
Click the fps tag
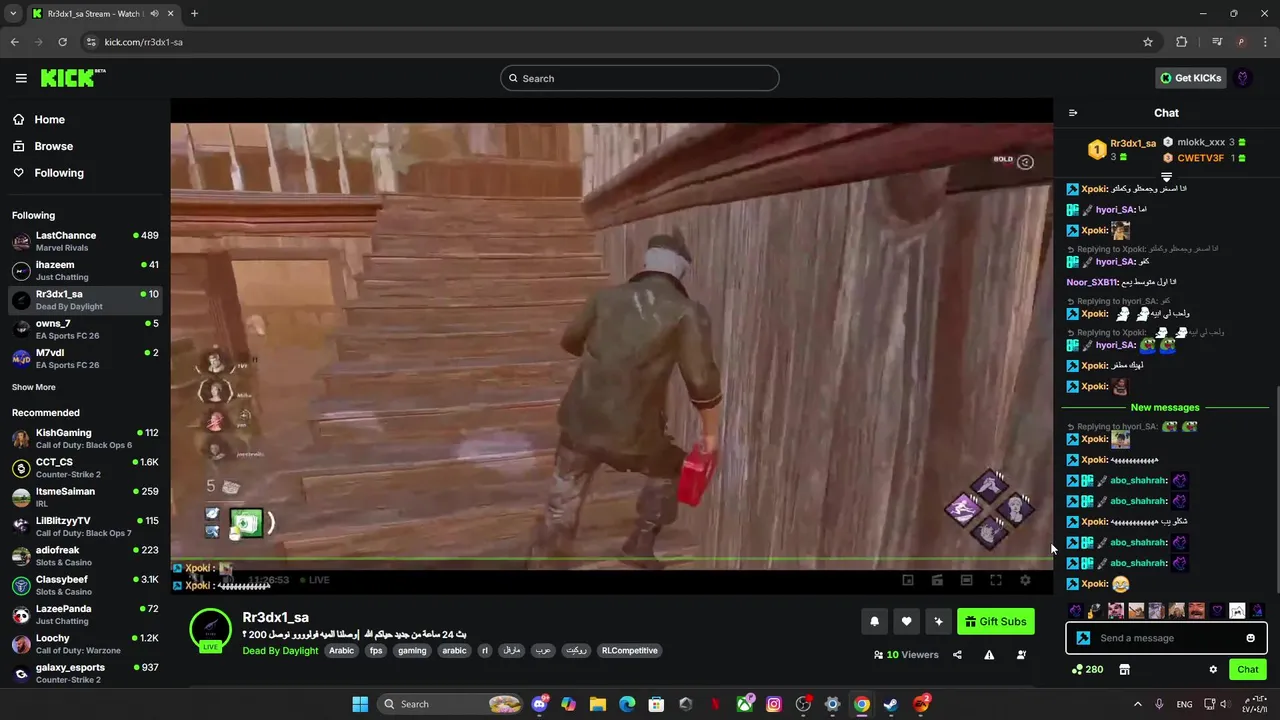coord(376,651)
